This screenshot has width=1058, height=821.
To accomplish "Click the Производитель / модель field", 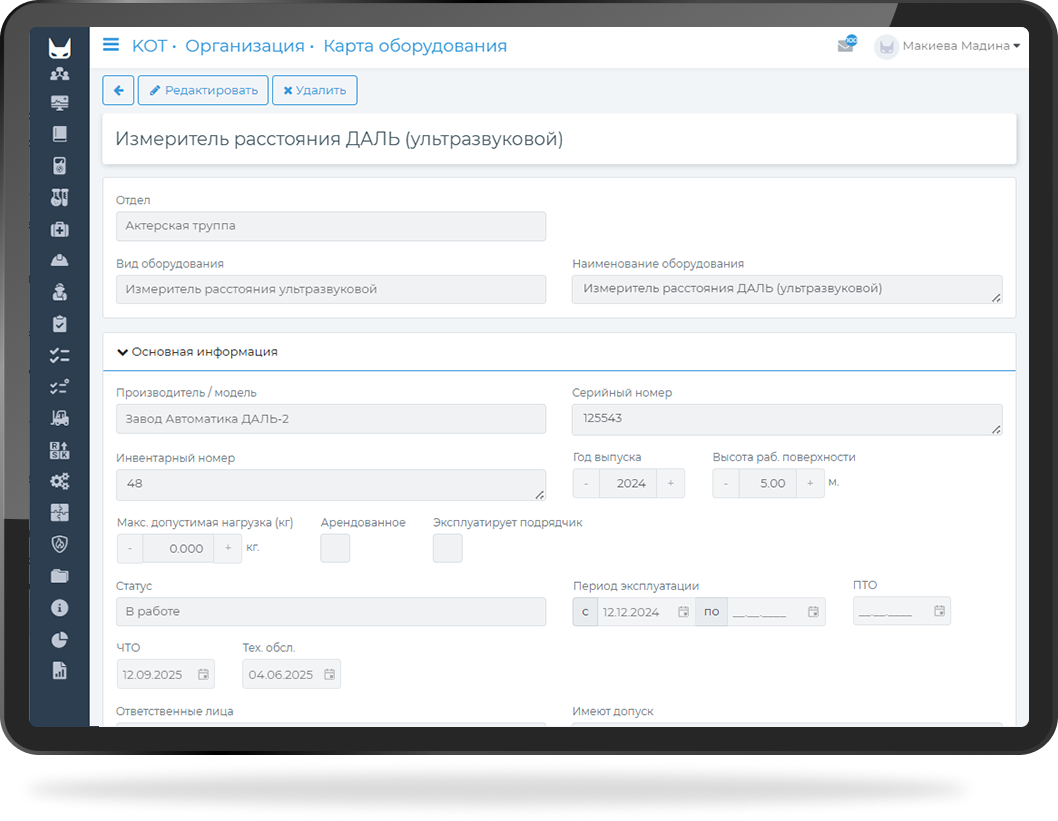I will coord(331,419).
